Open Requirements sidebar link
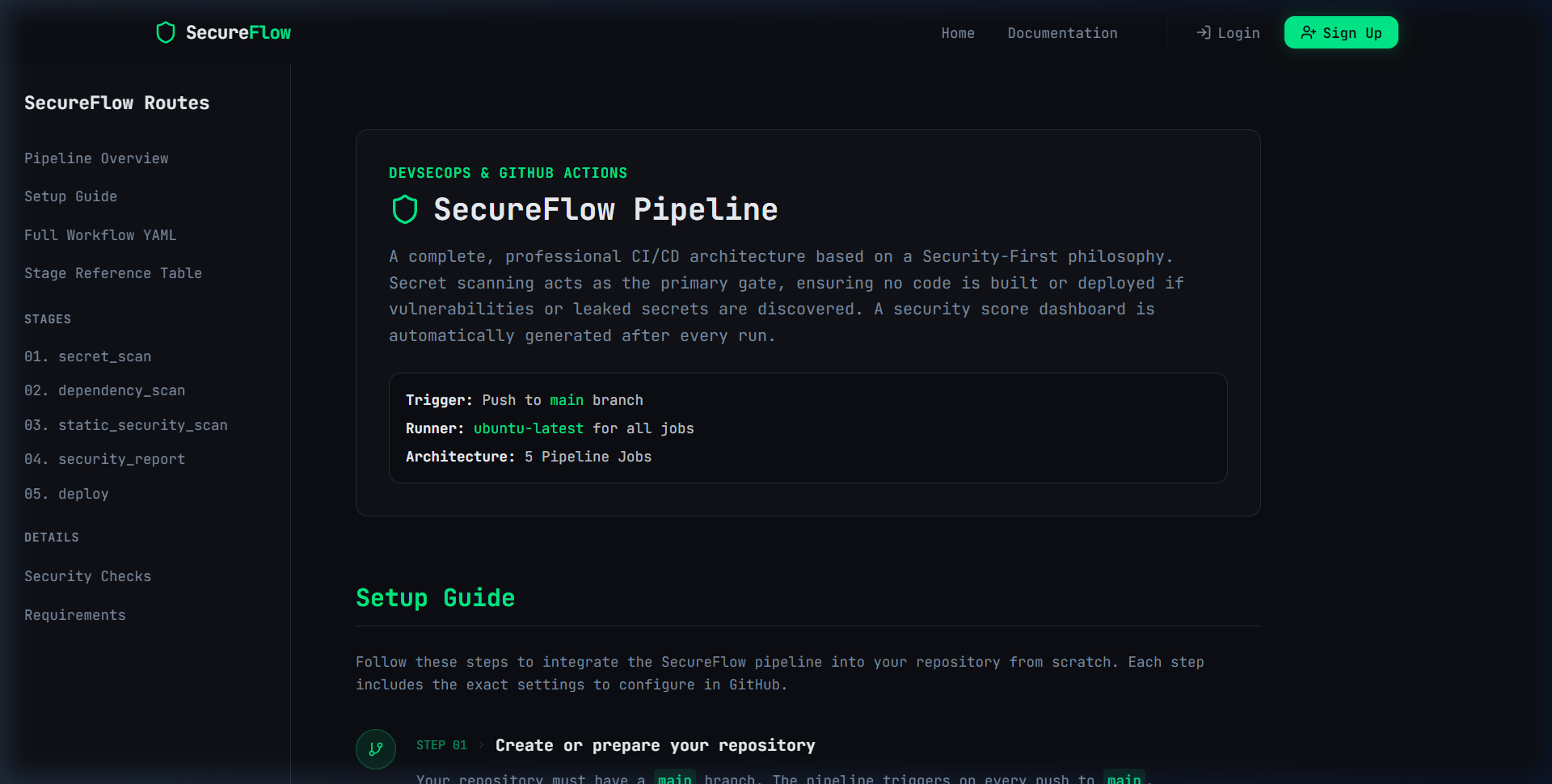This screenshot has height=784, width=1552. [75, 615]
